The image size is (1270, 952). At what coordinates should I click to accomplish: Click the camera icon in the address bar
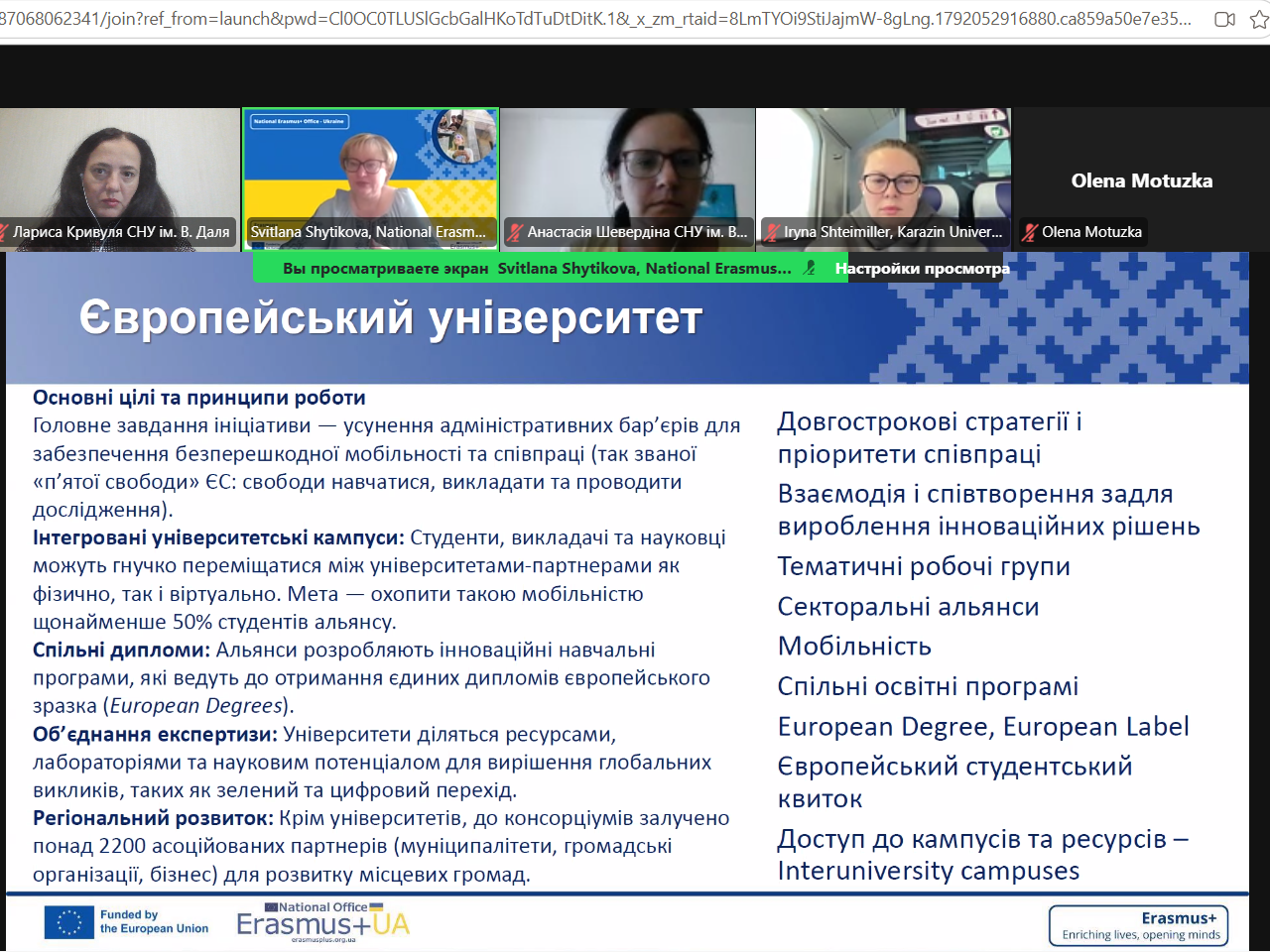click(1225, 19)
